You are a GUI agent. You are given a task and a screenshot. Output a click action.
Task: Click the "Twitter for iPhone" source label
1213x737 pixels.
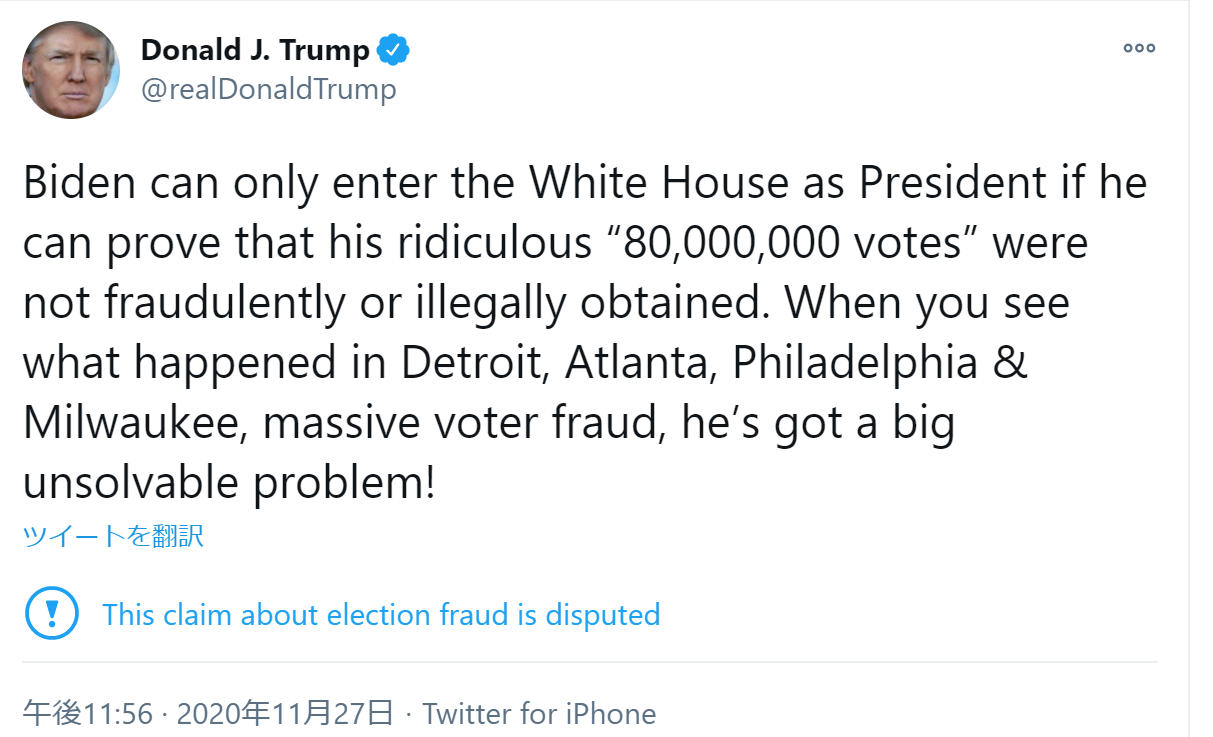(x=539, y=713)
